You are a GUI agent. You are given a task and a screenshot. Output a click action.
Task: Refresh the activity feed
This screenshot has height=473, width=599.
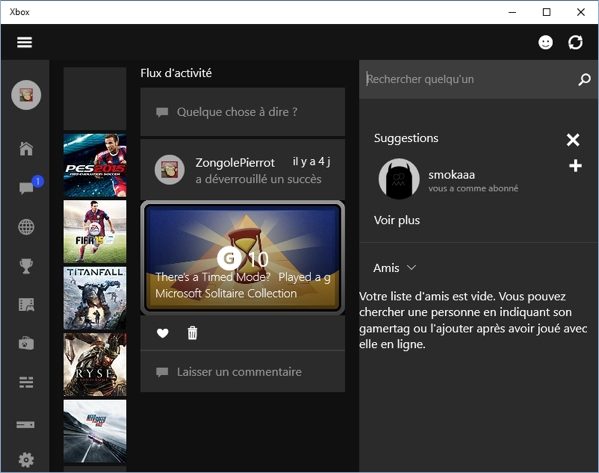point(575,42)
